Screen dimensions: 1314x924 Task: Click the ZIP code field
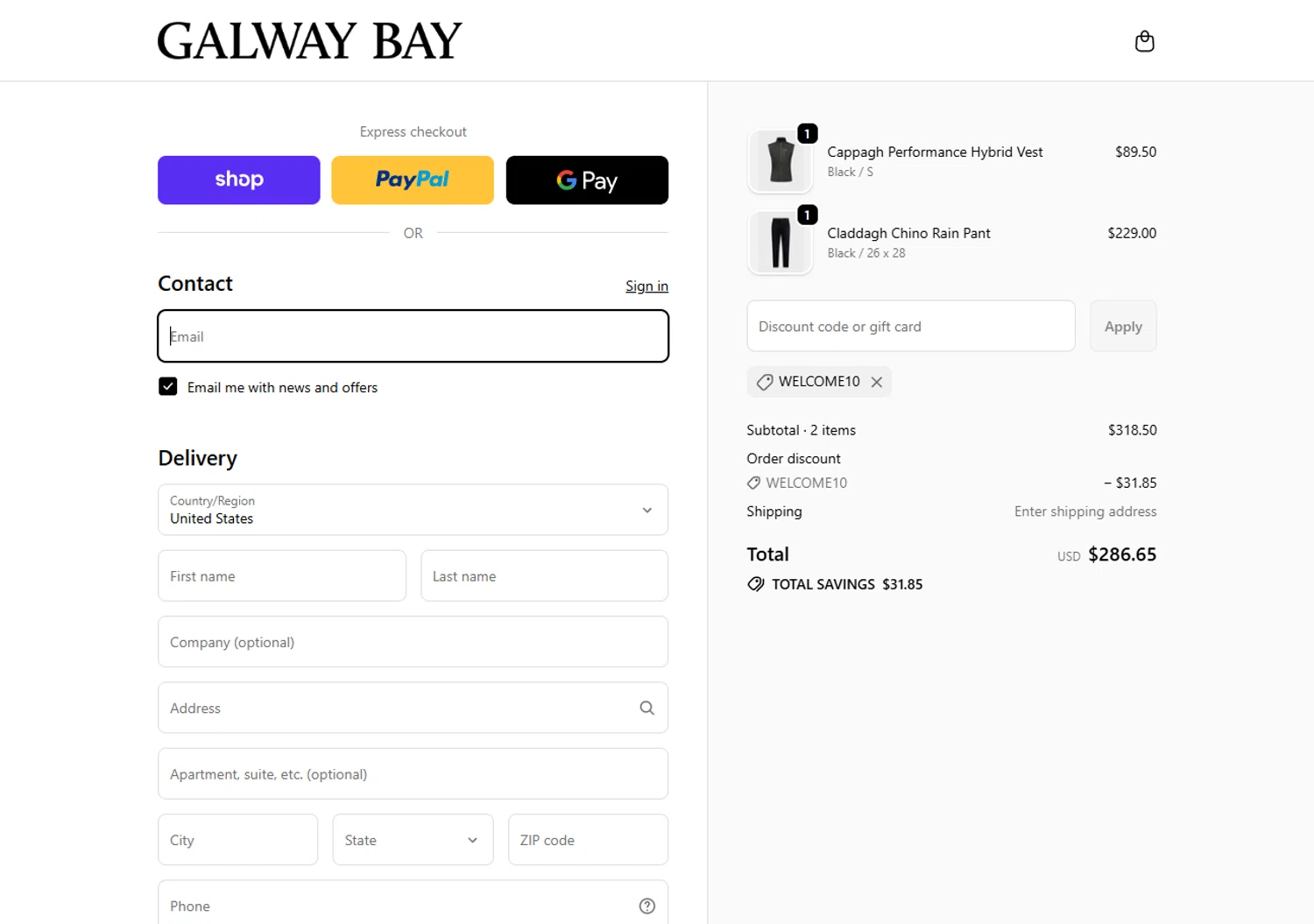coord(588,839)
